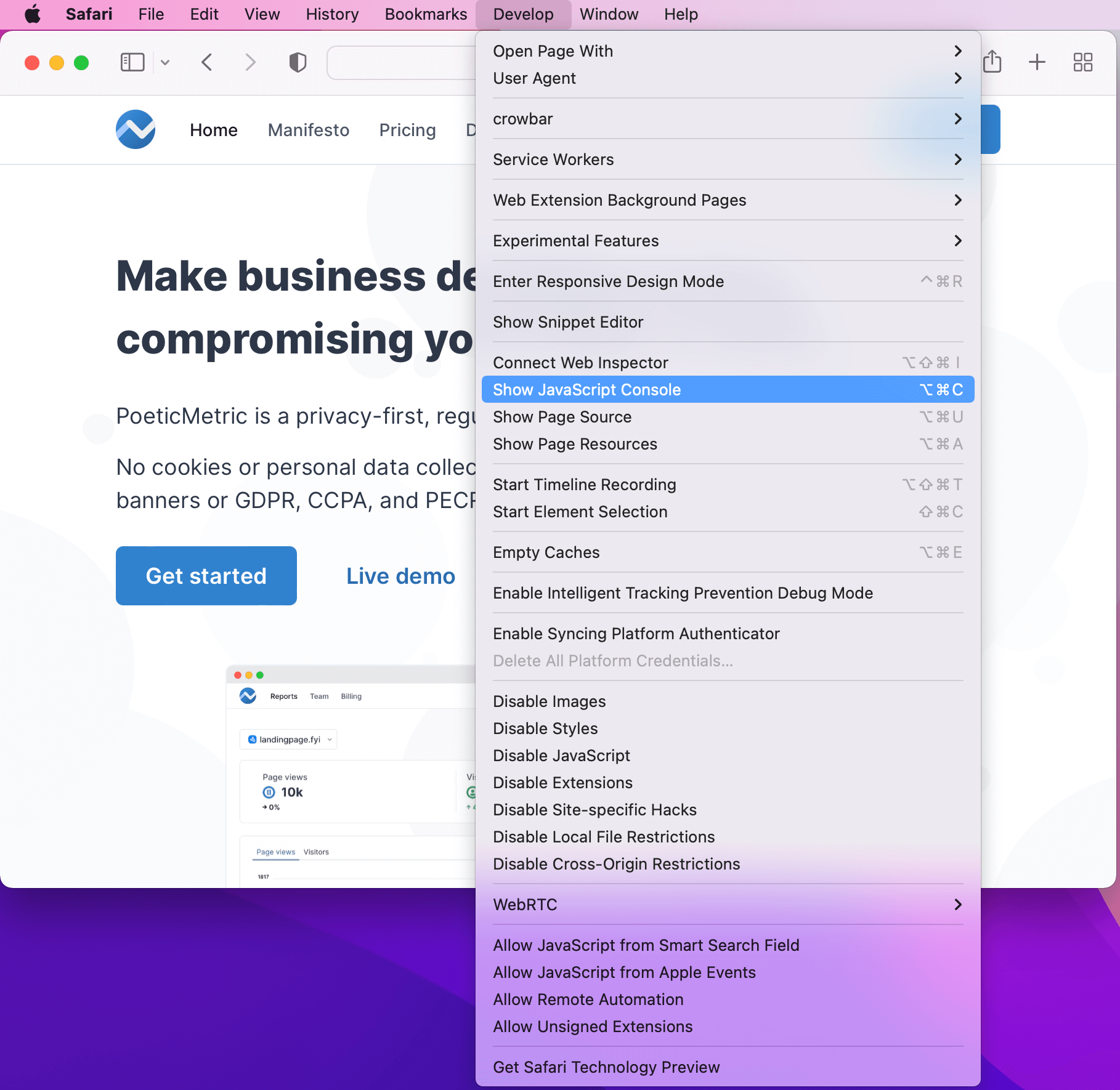The height and width of the screenshot is (1090, 1120).
Task: Open the Help menu
Action: pyautogui.click(x=681, y=14)
